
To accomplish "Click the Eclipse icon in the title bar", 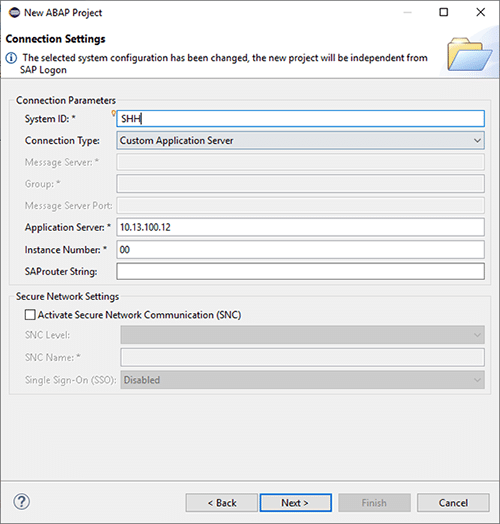I will click(x=14, y=13).
